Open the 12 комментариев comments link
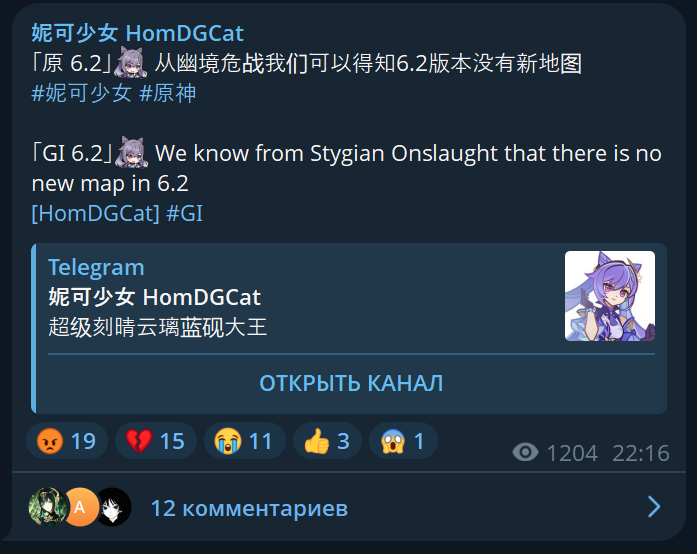697x554 pixels. click(x=249, y=508)
